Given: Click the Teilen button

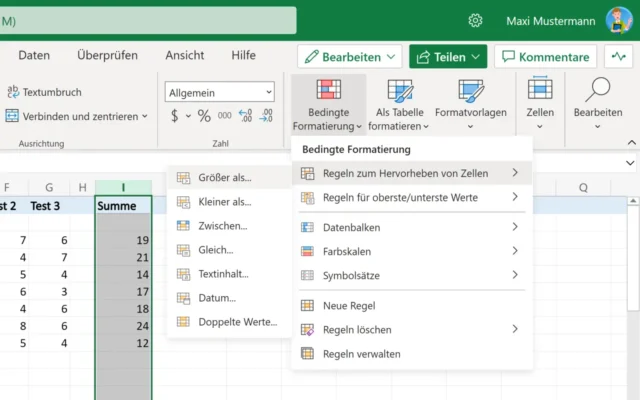Looking at the screenshot, I should point(447,57).
